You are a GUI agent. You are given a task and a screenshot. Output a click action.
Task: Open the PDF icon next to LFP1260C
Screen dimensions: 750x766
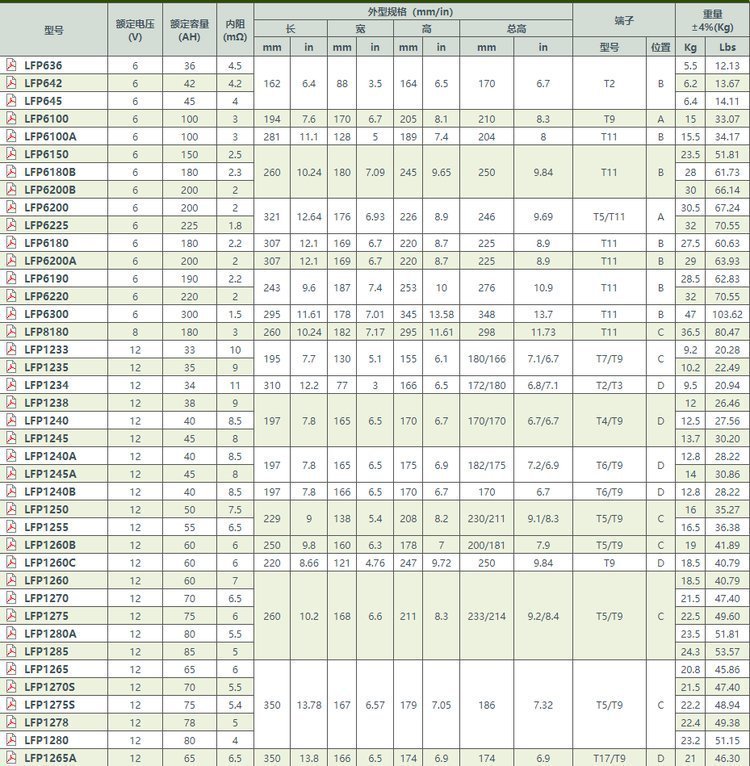(11, 563)
